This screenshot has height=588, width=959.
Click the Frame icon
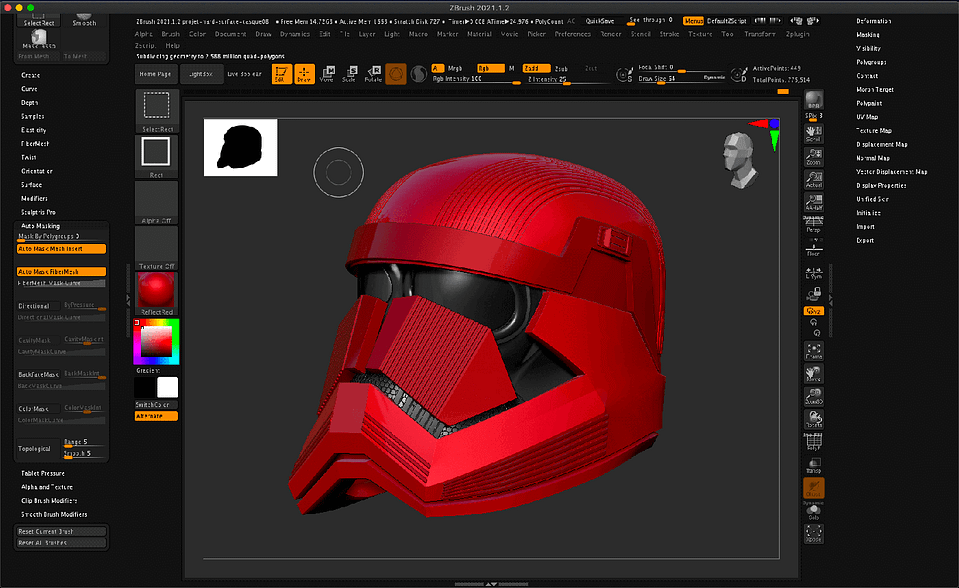click(813, 351)
